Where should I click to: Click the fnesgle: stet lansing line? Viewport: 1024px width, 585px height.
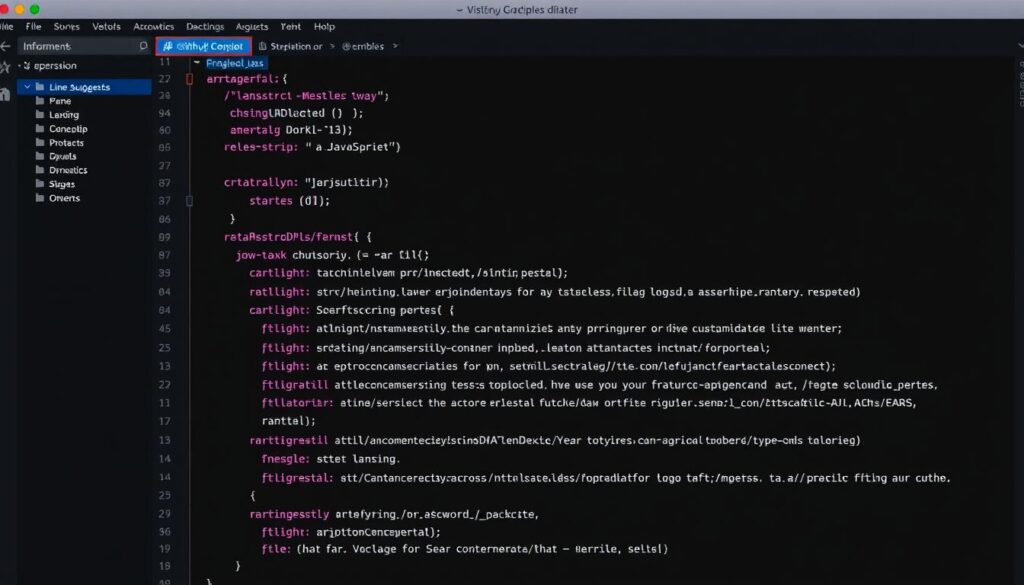(x=330, y=459)
